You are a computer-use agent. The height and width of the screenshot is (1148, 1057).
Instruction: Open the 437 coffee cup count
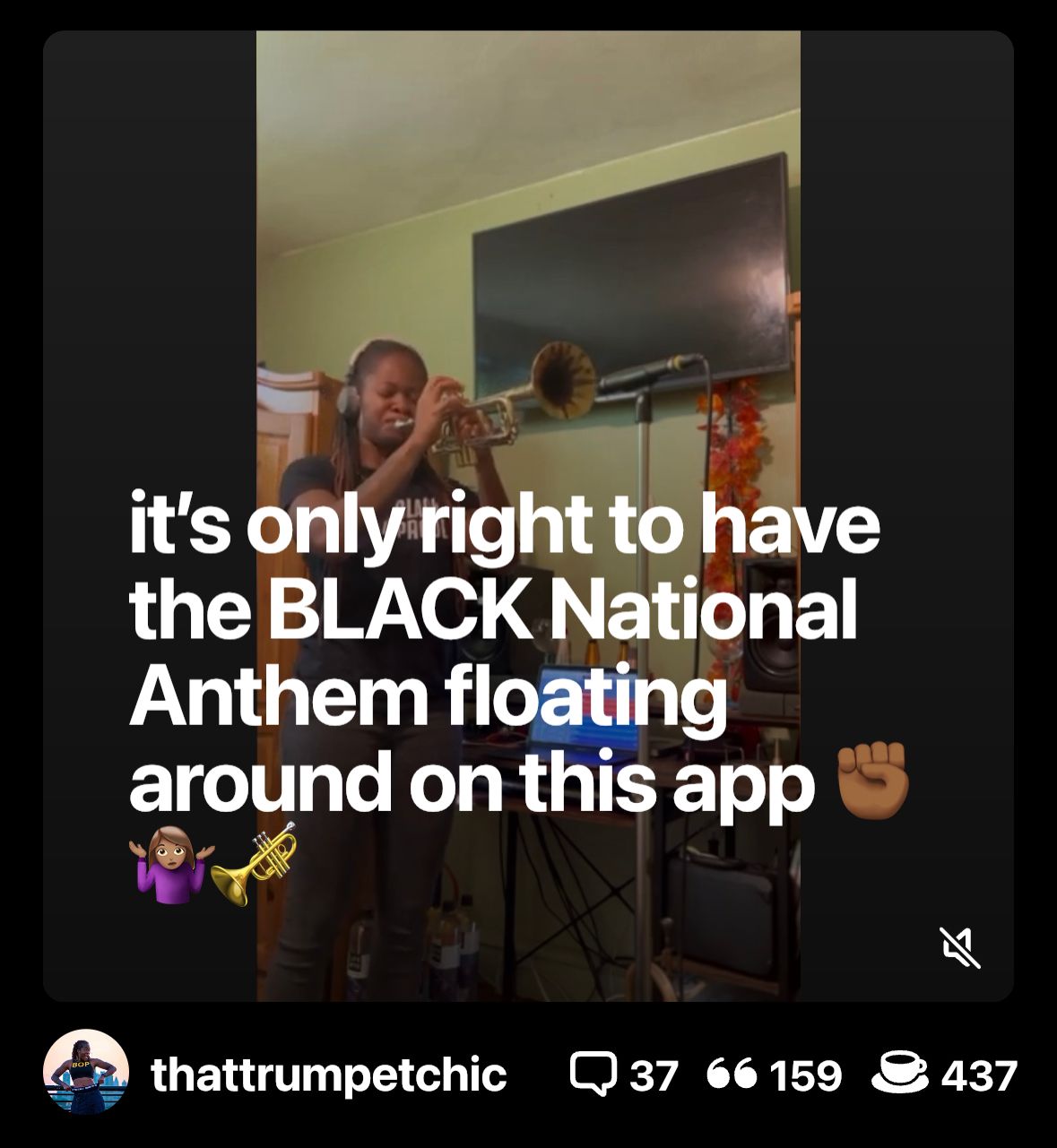(x=979, y=1075)
